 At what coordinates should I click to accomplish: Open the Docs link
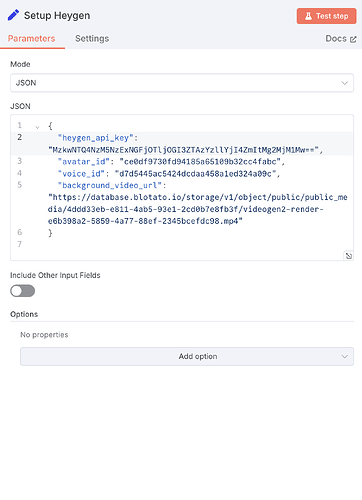[x=341, y=39]
